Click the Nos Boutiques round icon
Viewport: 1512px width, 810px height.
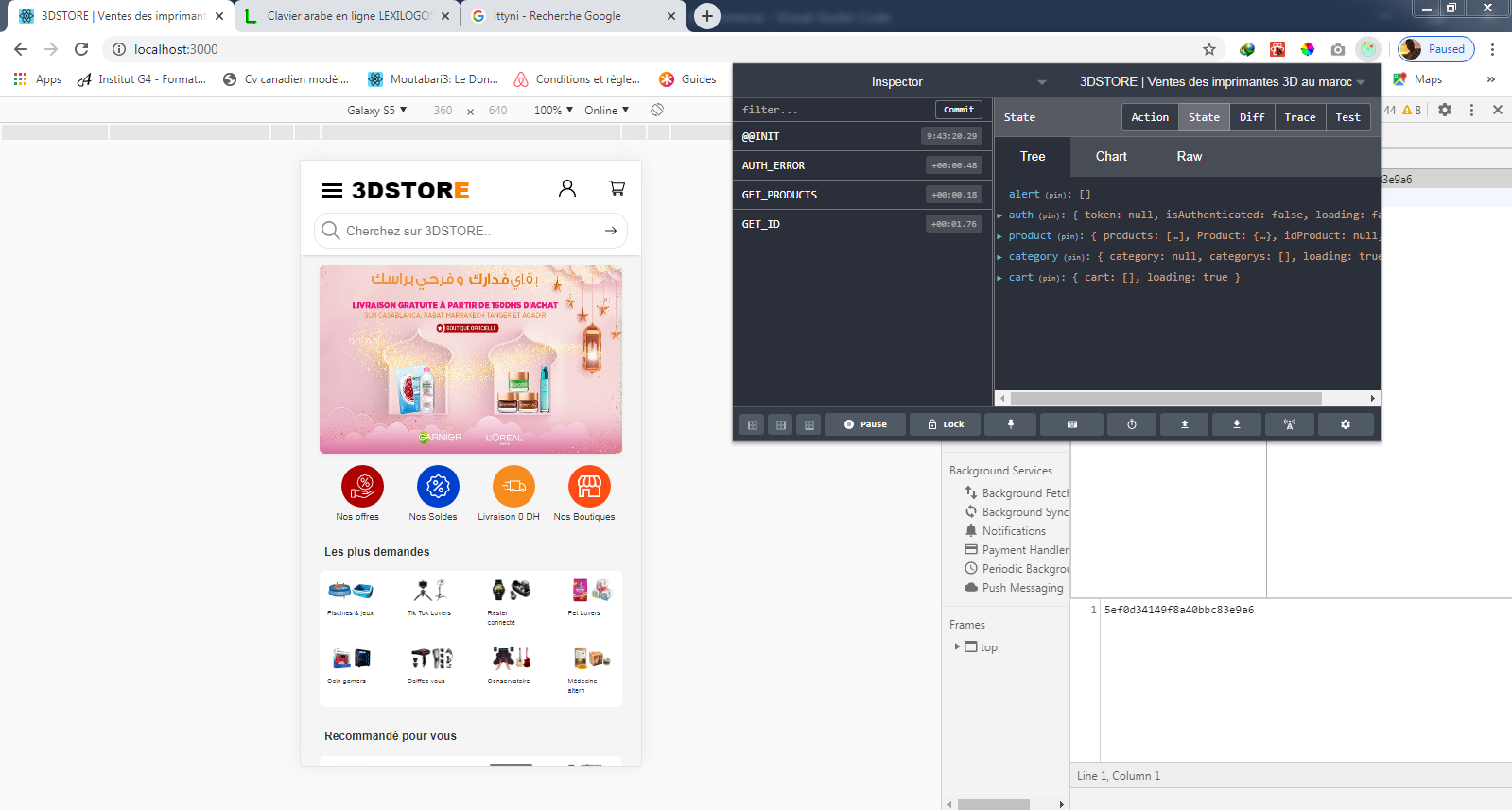coord(589,487)
